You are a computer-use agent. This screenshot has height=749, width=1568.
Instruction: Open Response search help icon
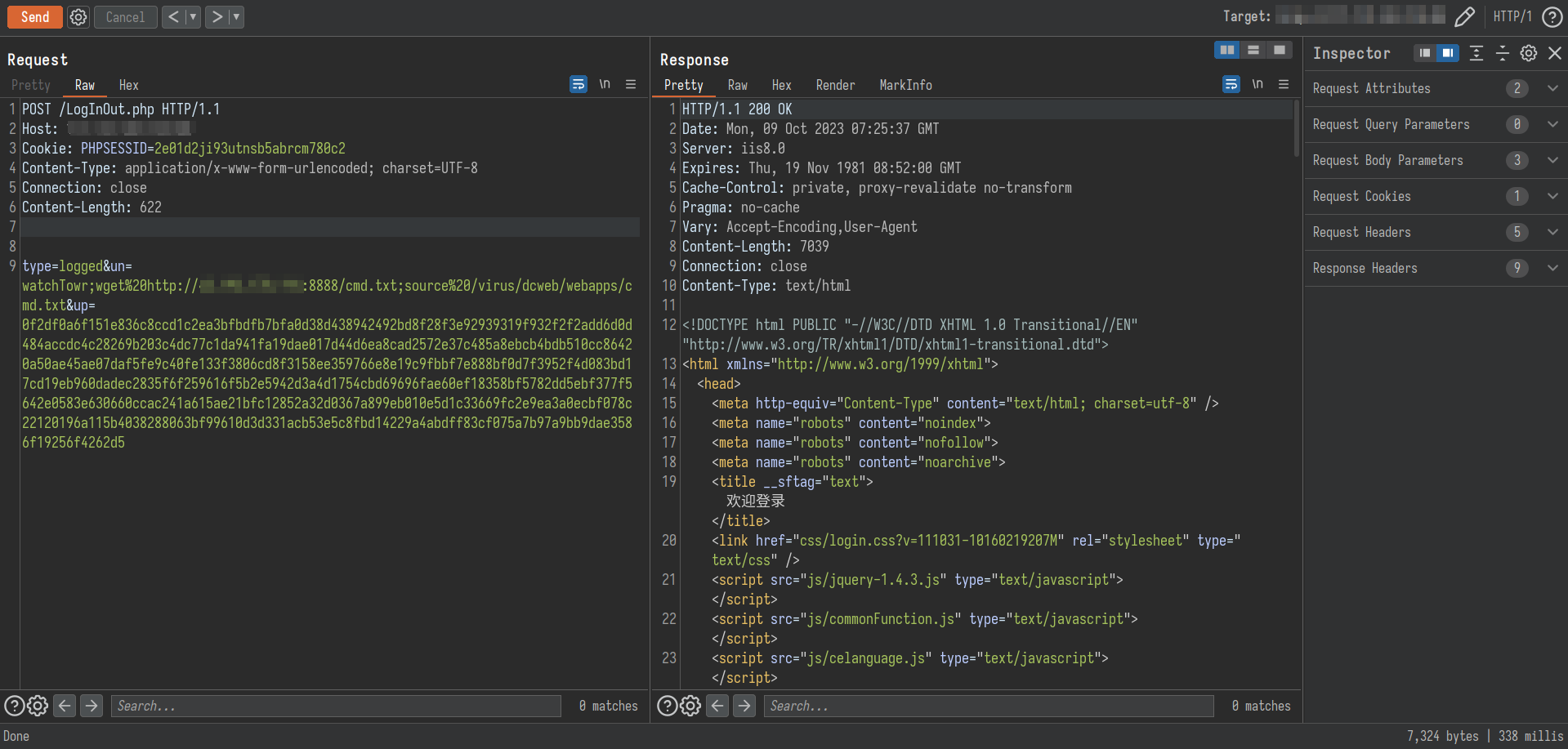tap(668, 706)
